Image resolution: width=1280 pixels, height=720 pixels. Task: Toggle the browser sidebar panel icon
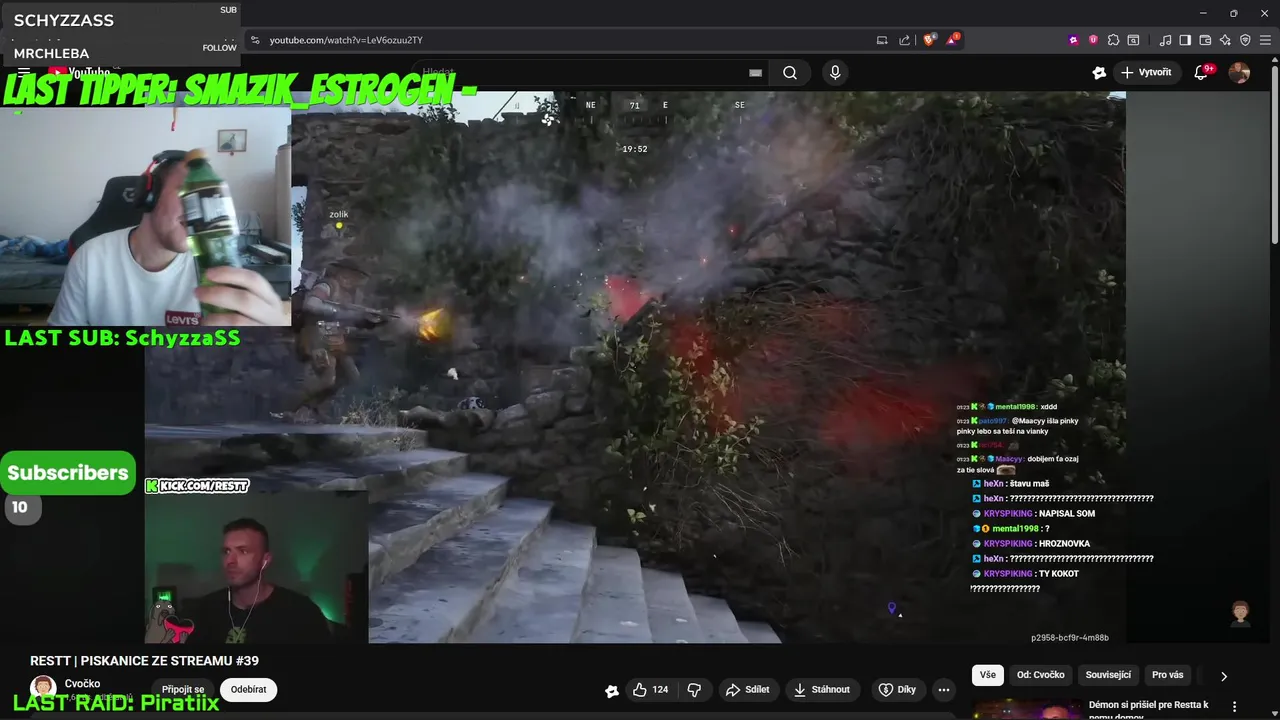(1185, 40)
